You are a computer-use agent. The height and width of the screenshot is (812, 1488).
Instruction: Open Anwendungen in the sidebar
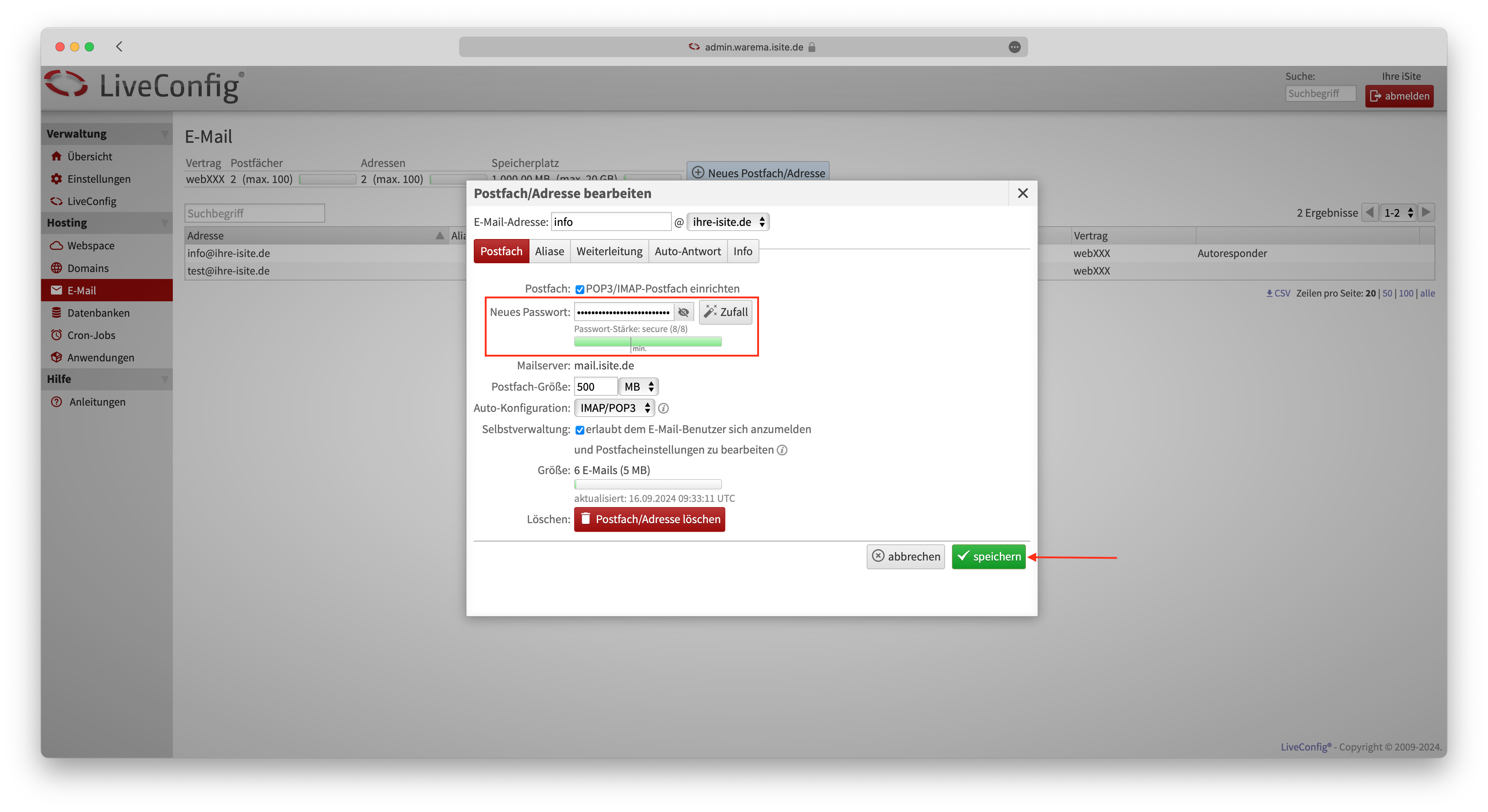pos(101,357)
